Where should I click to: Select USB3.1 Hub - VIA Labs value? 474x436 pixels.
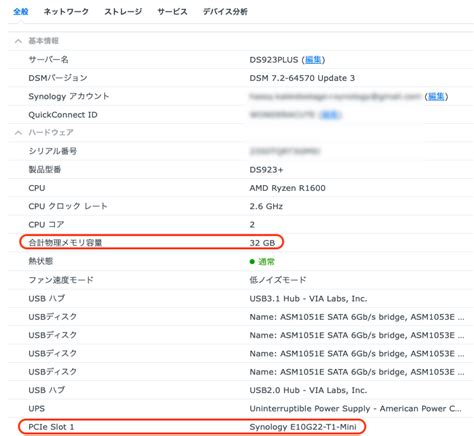(308, 298)
